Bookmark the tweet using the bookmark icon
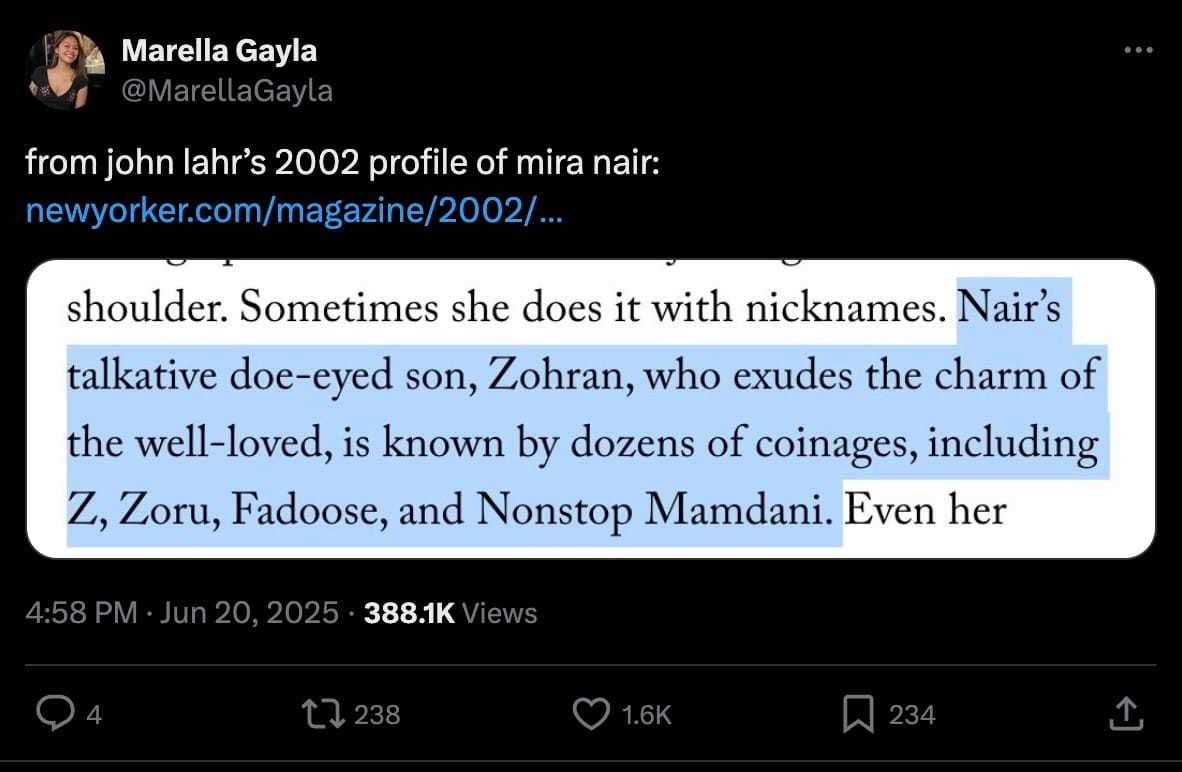 859,713
